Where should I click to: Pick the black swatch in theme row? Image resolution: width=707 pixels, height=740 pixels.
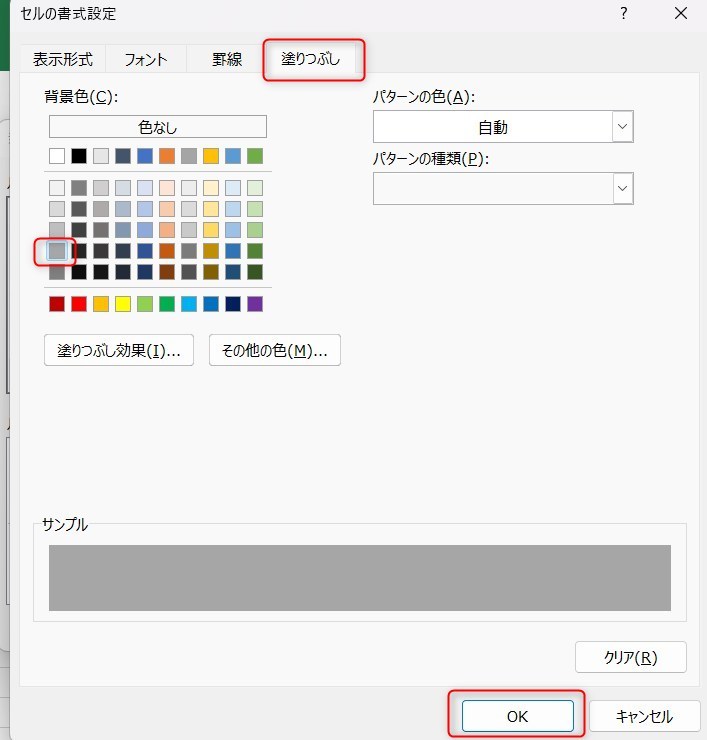[x=79, y=156]
